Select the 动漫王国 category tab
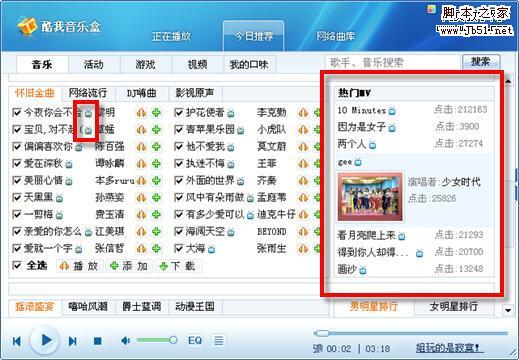This screenshot has height=360, width=519. [195, 307]
